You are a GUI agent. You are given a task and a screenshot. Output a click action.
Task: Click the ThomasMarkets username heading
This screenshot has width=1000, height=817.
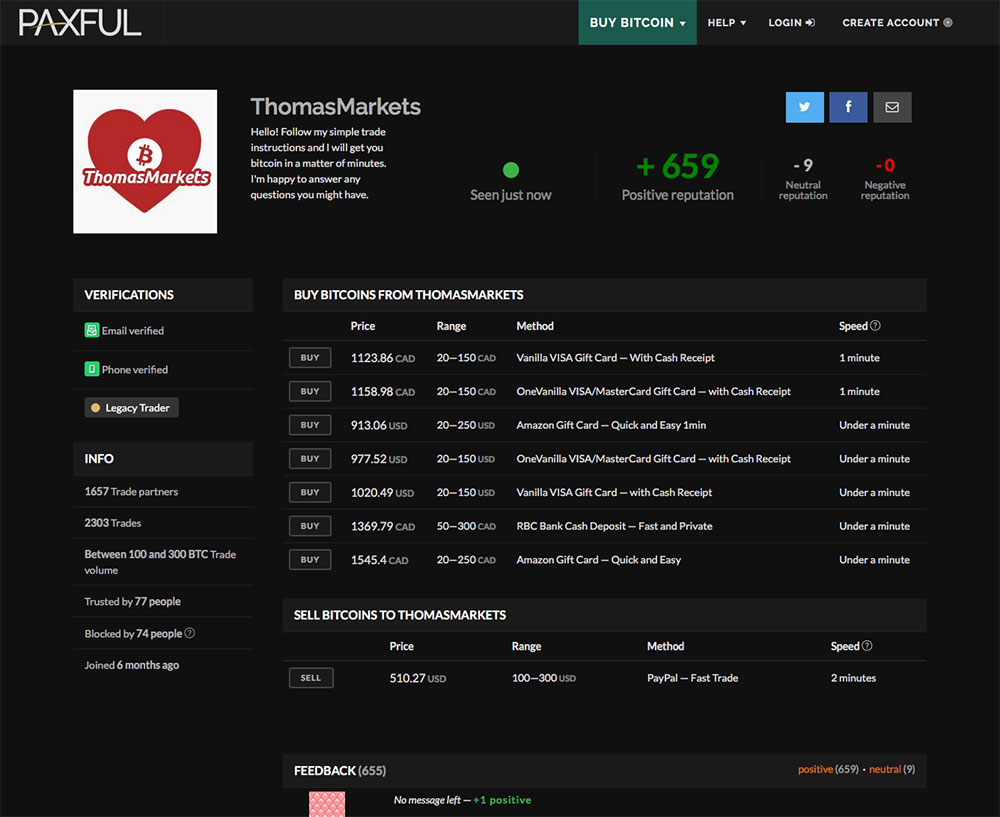[335, 107]
